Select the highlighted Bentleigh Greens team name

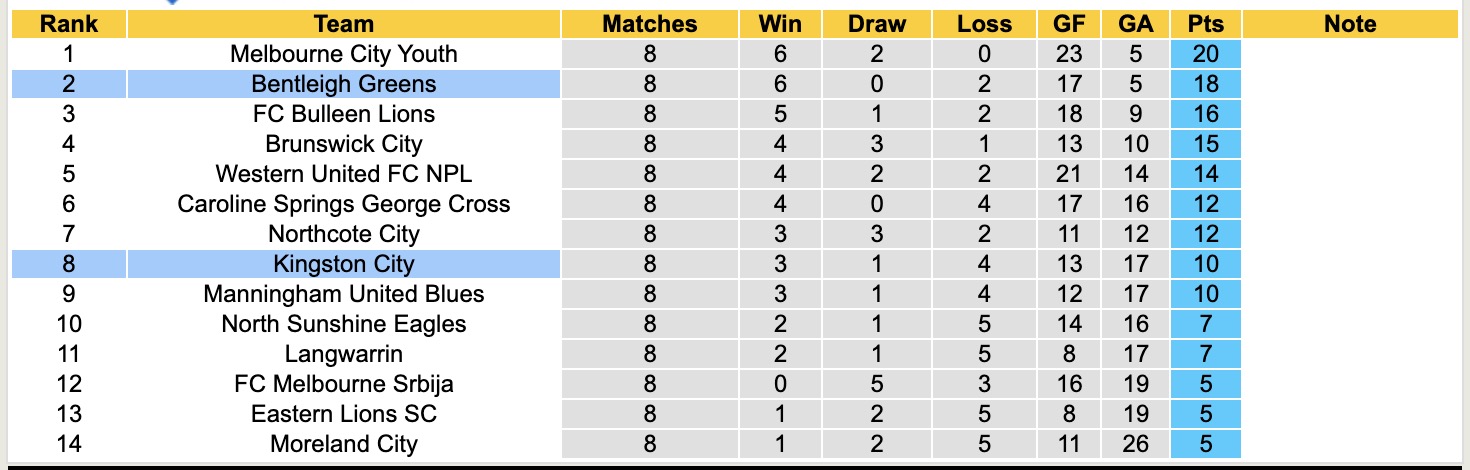point(343,84)
